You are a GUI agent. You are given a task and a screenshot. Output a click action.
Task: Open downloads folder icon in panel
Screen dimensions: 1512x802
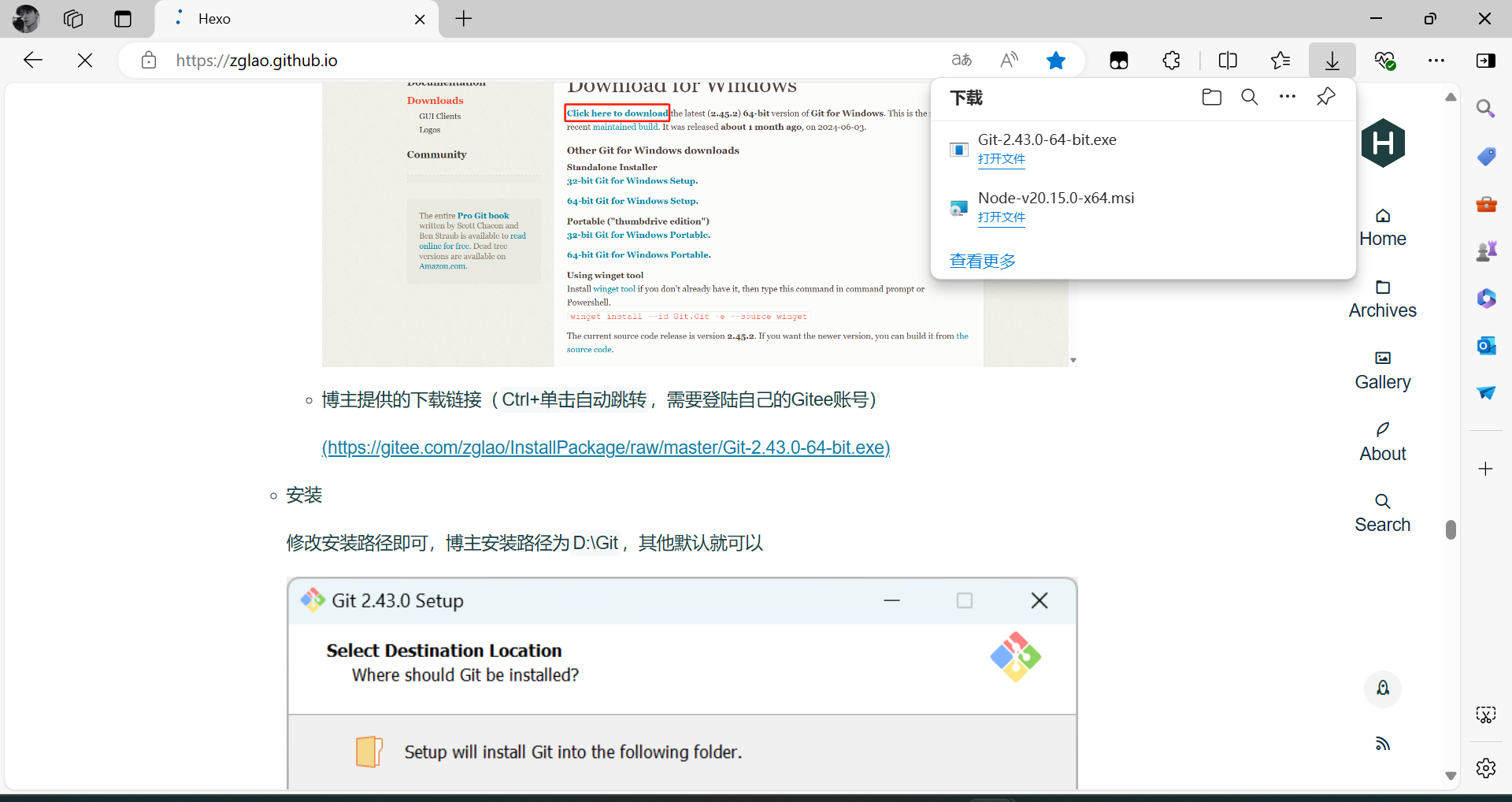click(x=1212, y=97)
